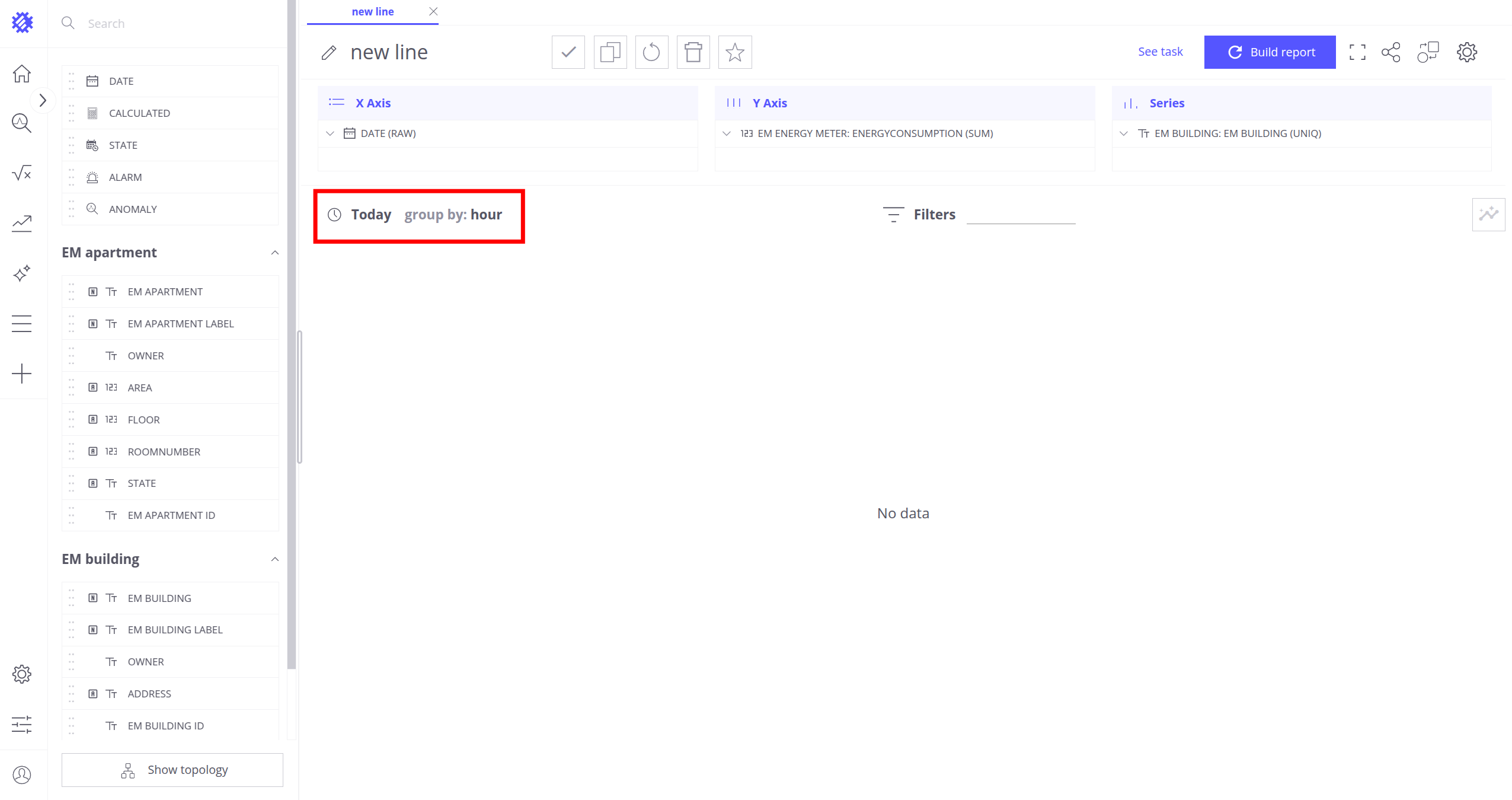Image resolution: width=1512 pixels, height=800 pixels.
Task: Toggle the chart trend icon on right edge
Action: point(1488,214)
